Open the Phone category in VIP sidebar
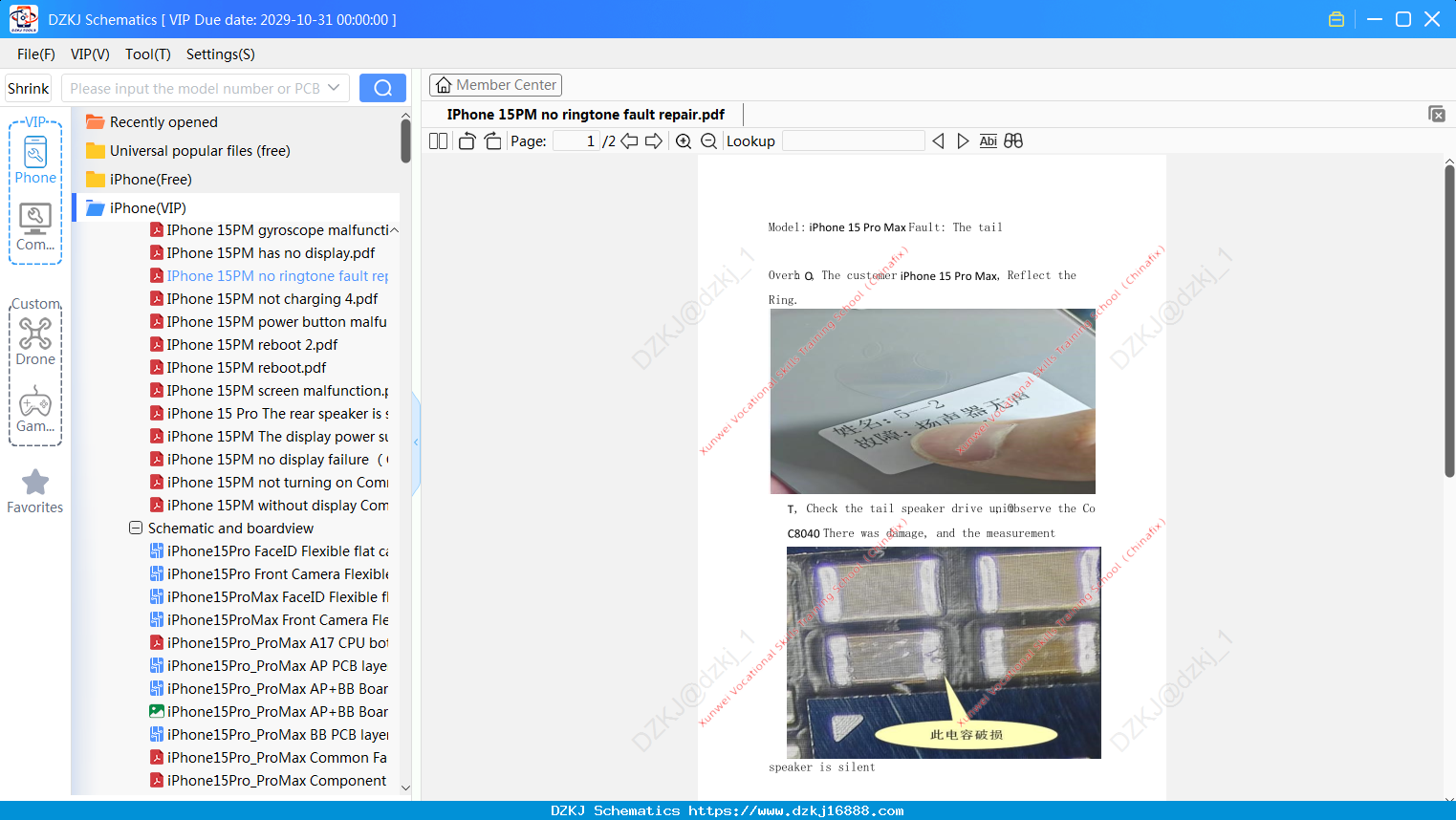The height and width of the screenshot is (820, 1456). (x=35, y=161)
